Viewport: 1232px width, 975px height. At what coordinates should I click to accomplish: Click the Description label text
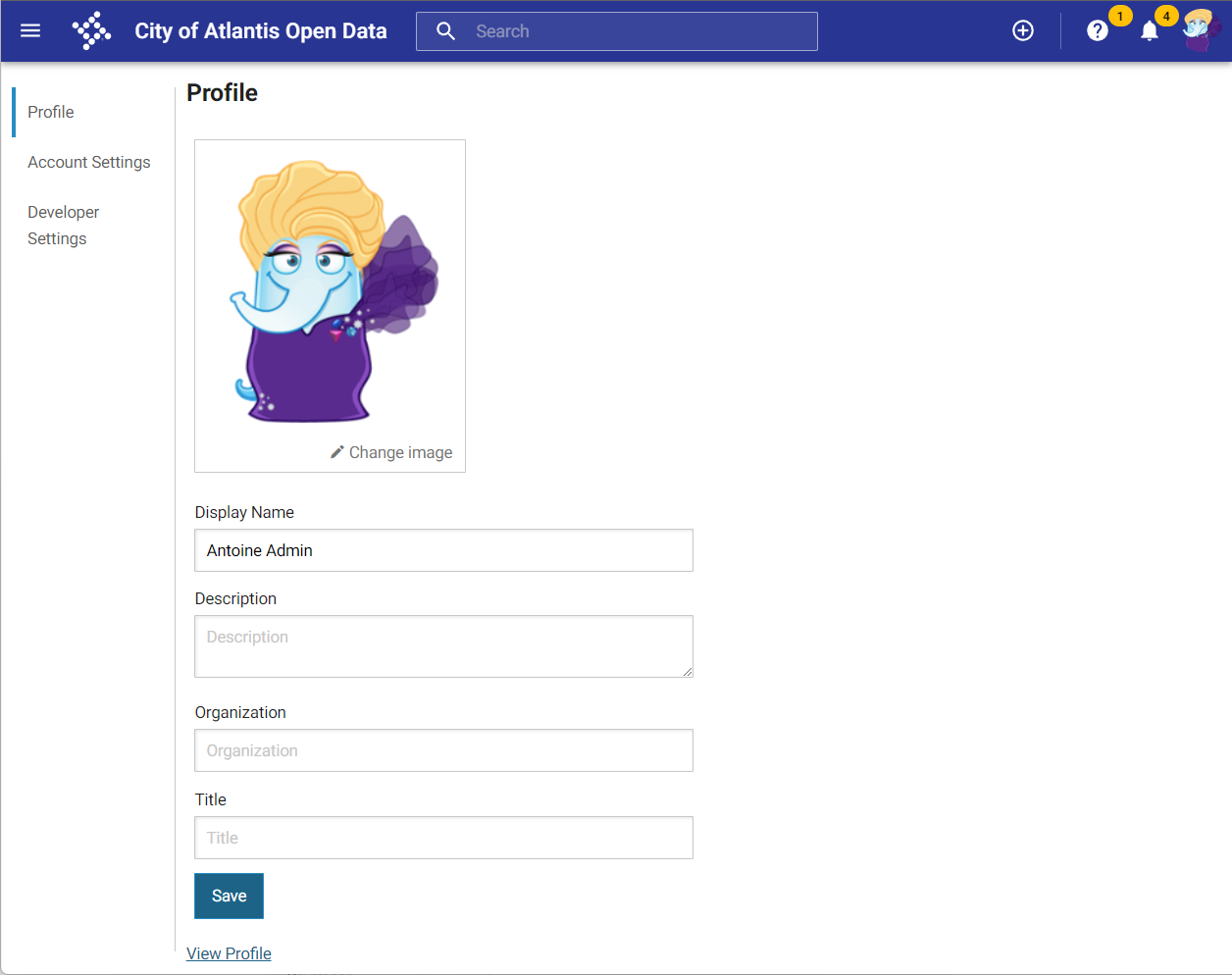[235, 598]
